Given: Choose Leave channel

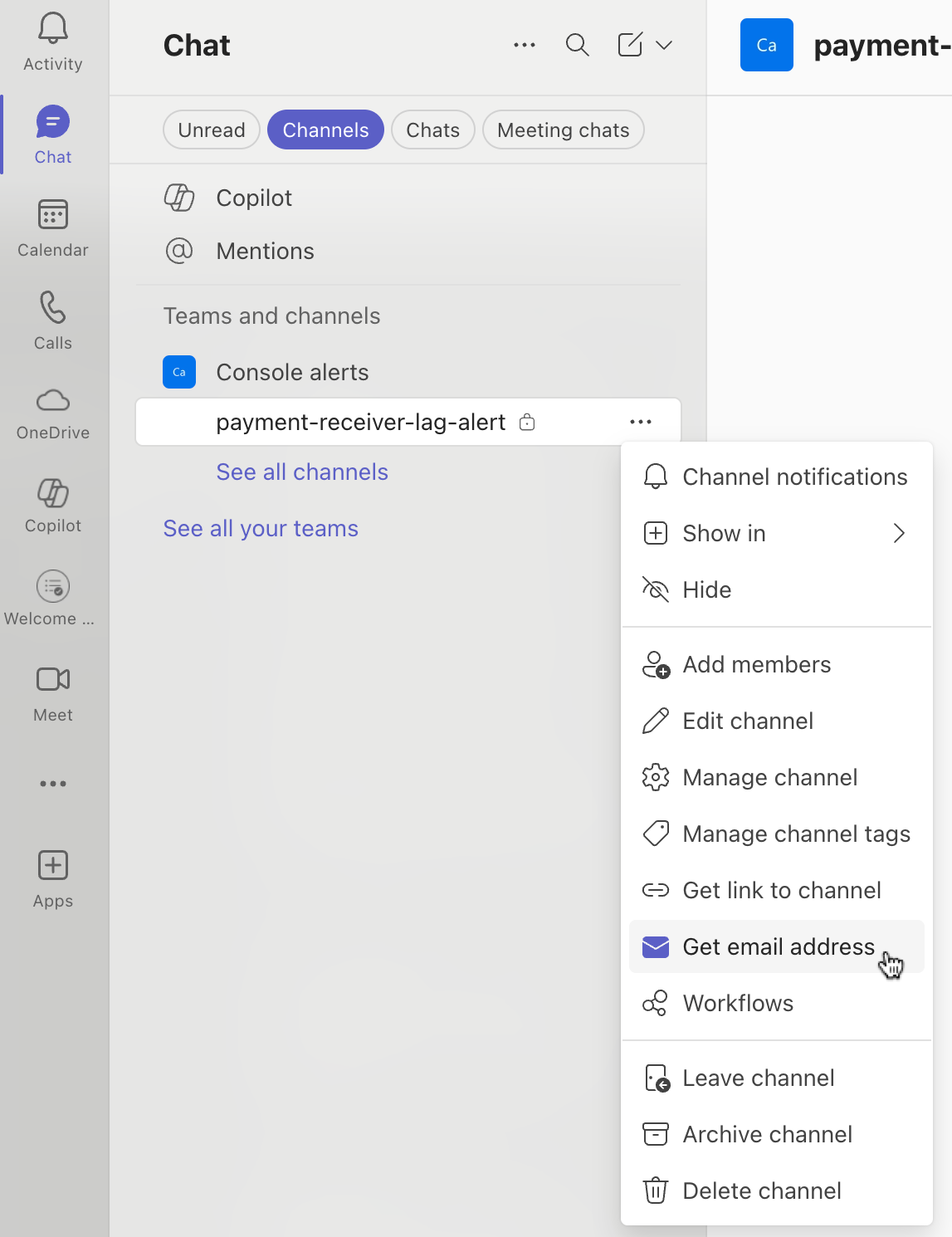Looking at the screenshot, I should point(777,1078).
